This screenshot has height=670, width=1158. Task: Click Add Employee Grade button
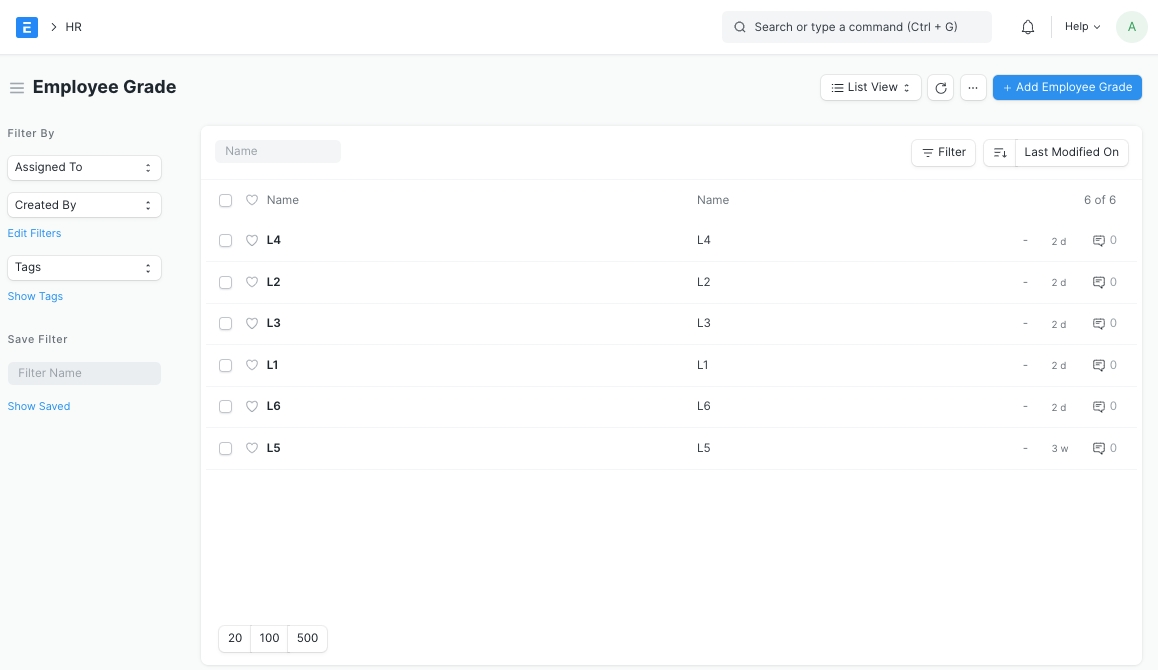tap(1067, 88)
